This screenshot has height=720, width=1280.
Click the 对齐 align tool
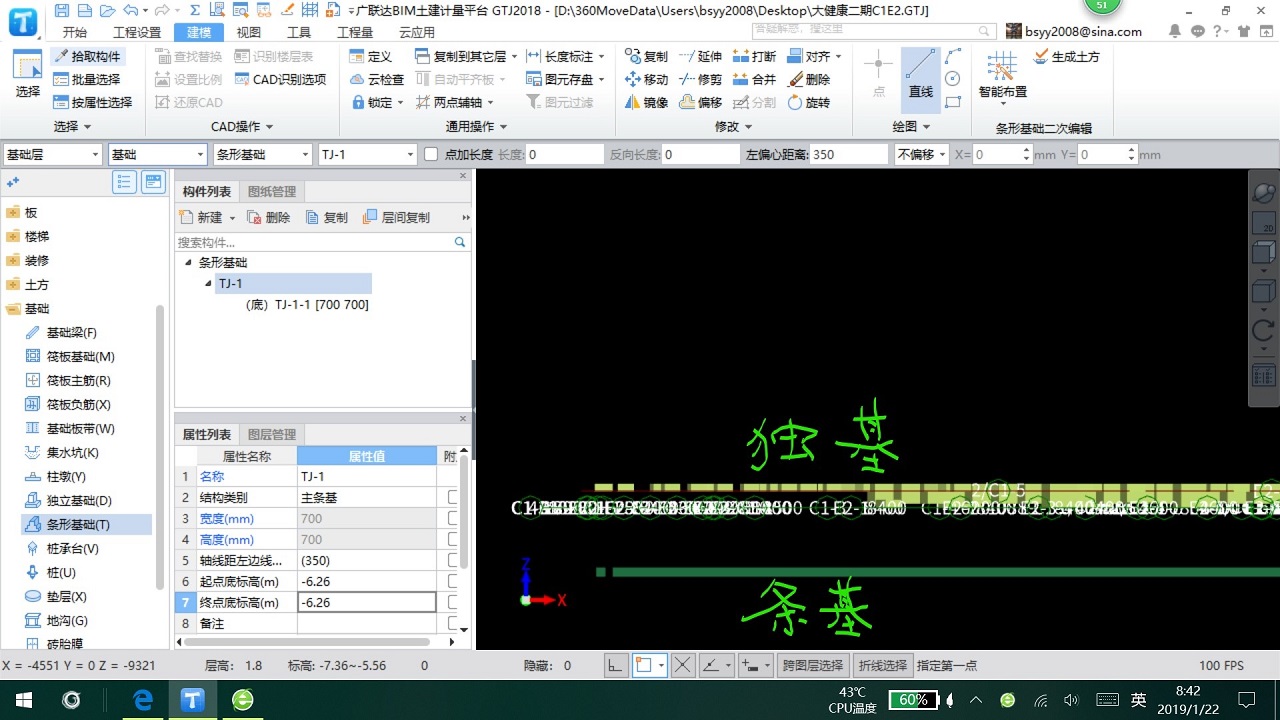(814, 56)
